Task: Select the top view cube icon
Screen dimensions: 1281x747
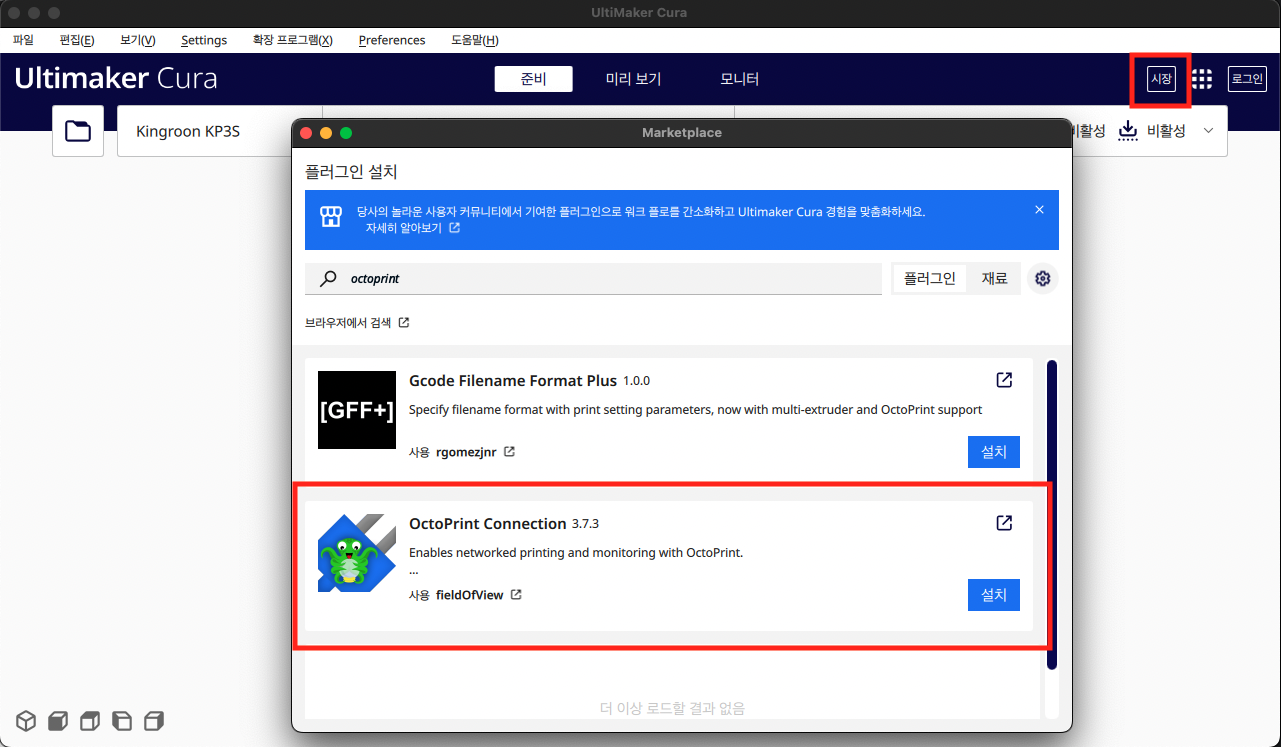Action: [x=90, y=720]
